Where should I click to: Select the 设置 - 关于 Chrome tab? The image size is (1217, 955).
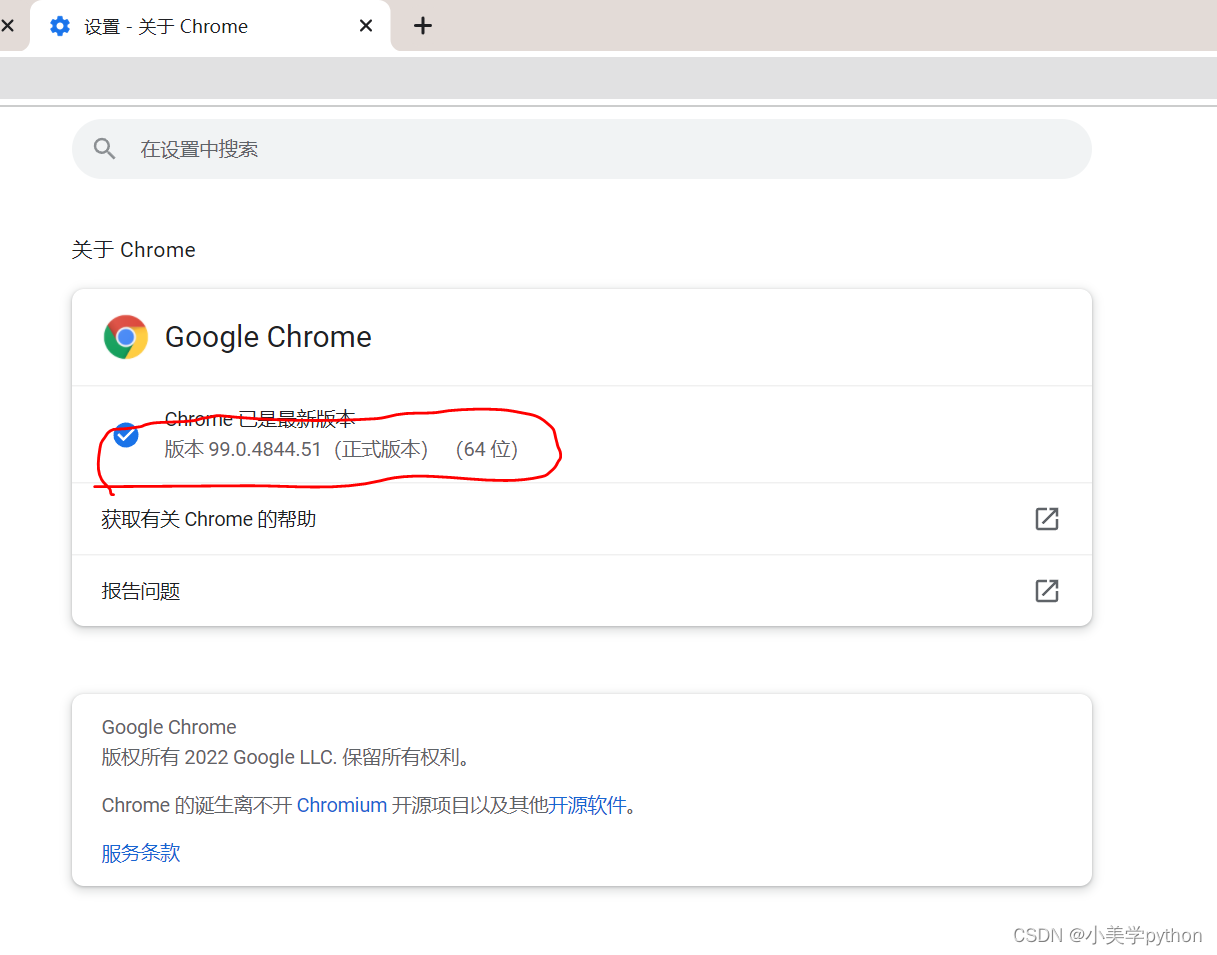point(210,26)
